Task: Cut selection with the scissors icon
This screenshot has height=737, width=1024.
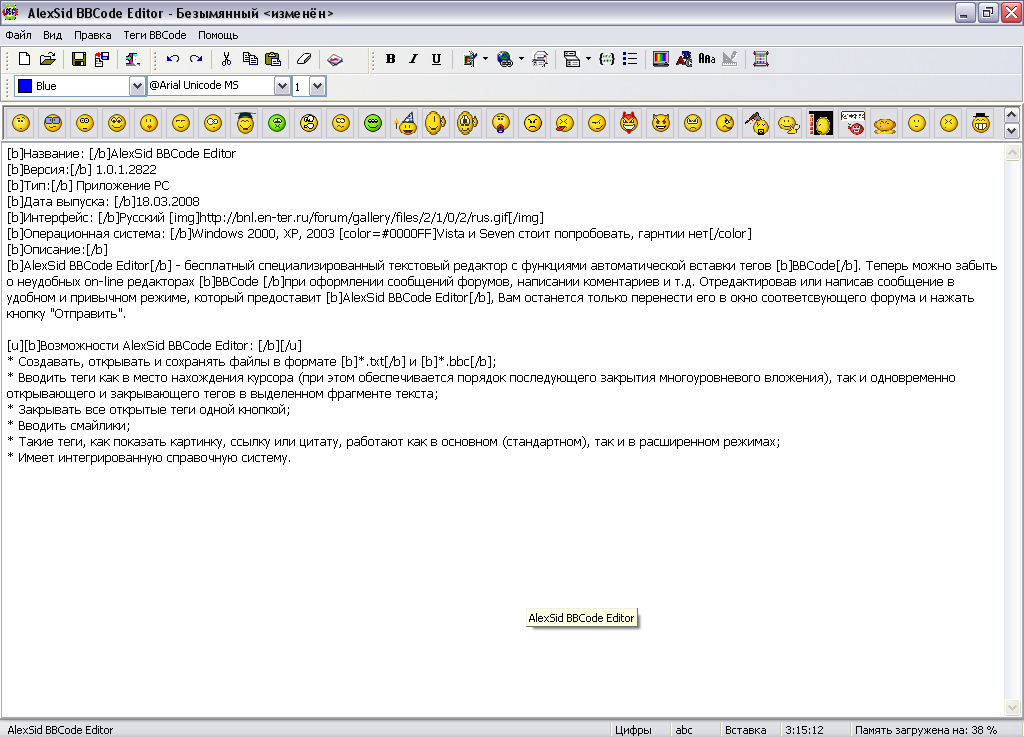Action: [x=226, y=59]
